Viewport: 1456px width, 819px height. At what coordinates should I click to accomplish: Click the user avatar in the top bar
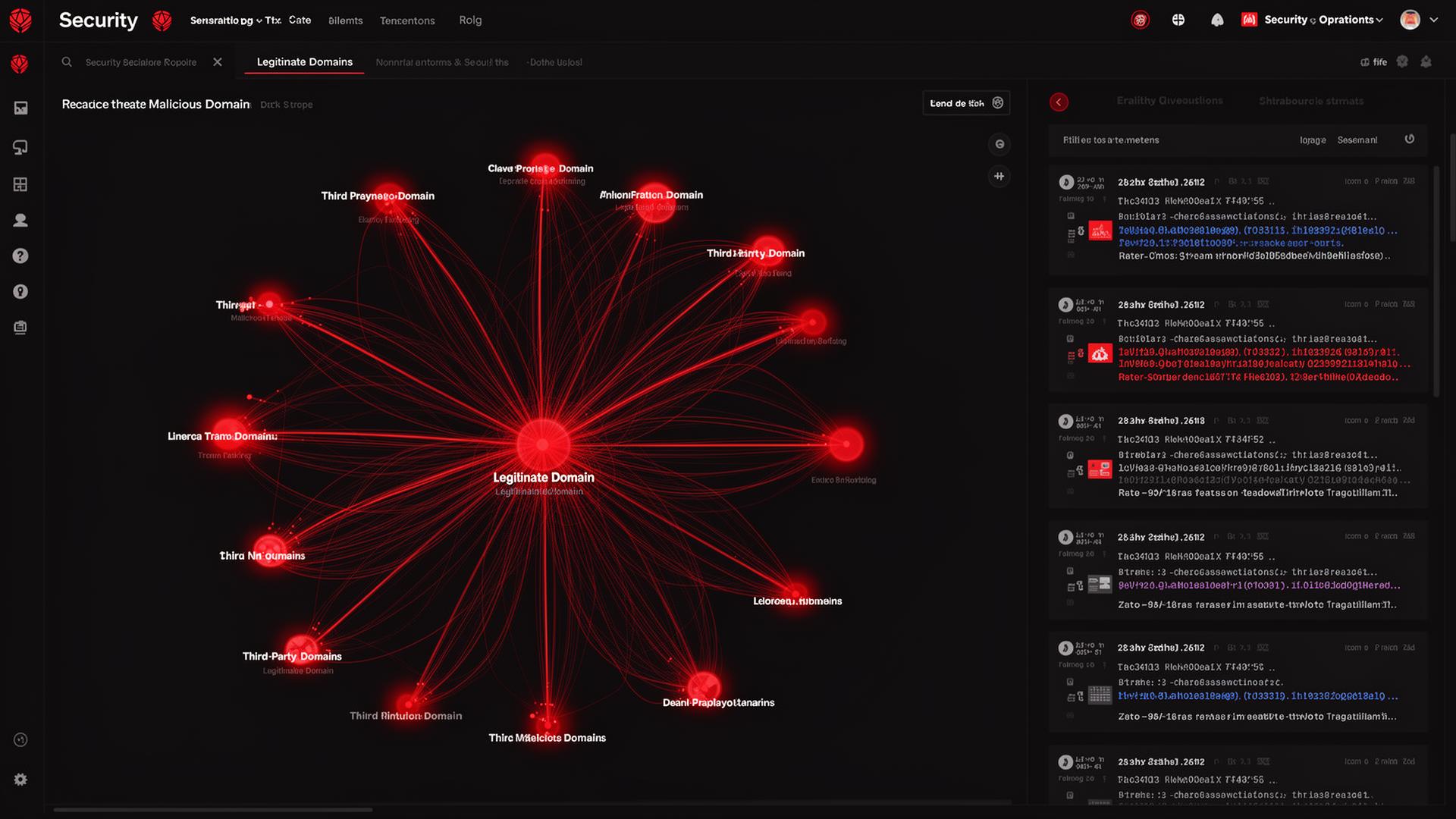click(x=1410, y=20)
